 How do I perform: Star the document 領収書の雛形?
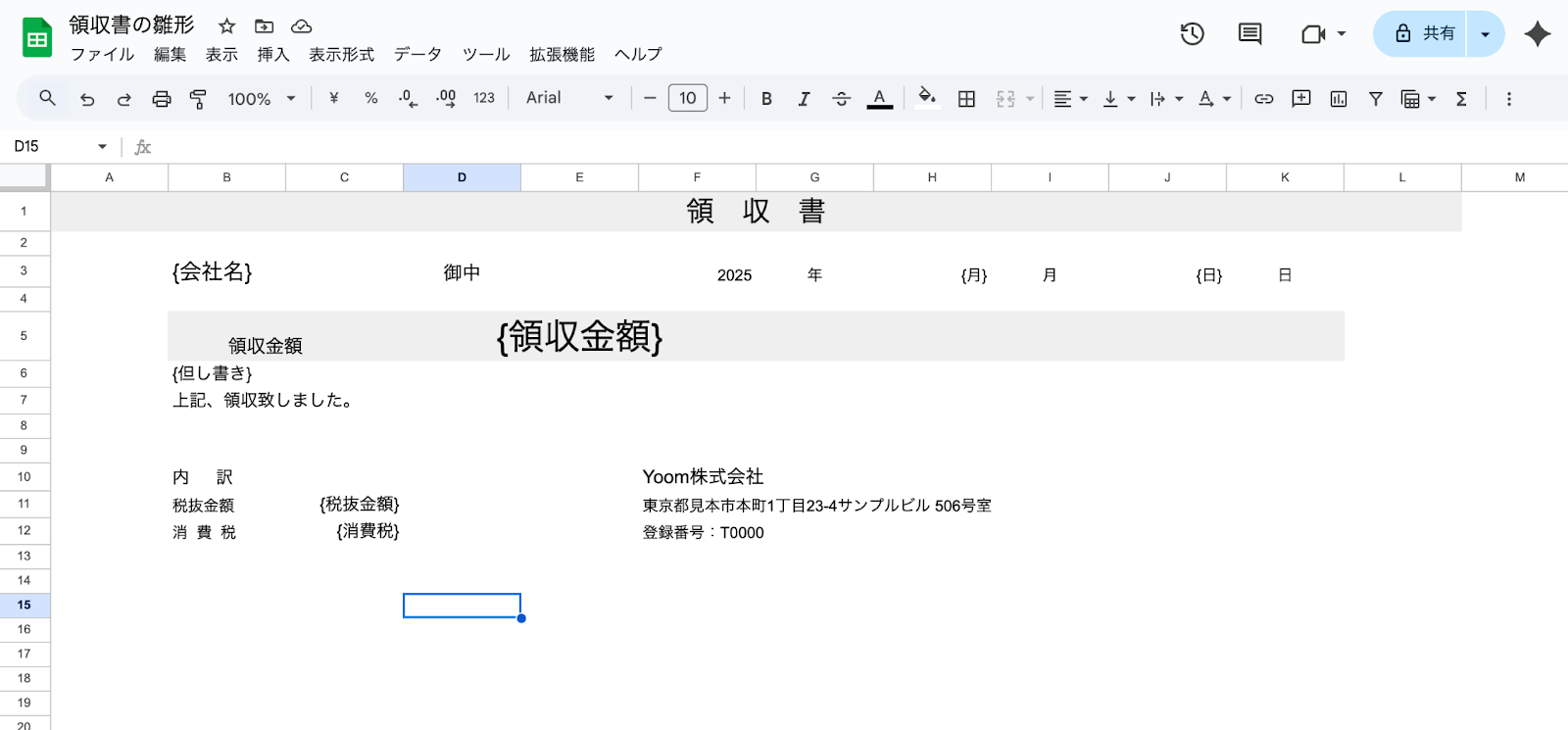pos(226,26)
